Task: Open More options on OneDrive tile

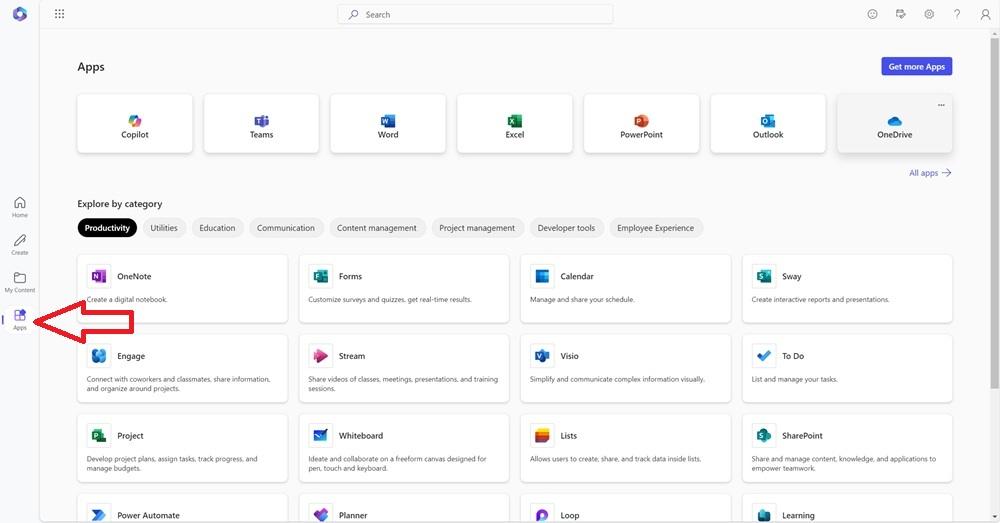Action: tap(941, 105)
